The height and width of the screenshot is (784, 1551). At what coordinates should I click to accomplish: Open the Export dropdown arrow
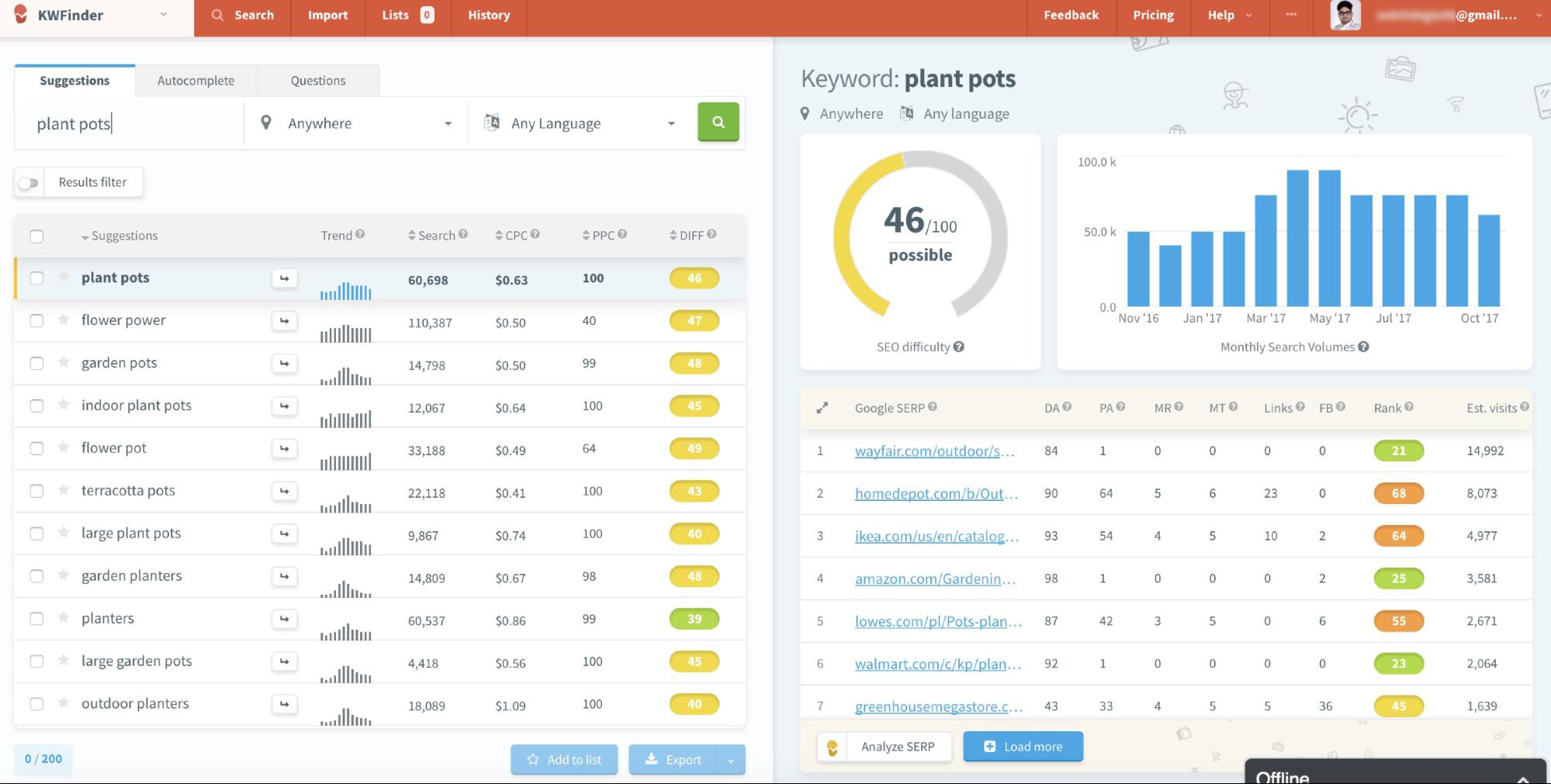(x=730, y=759)
